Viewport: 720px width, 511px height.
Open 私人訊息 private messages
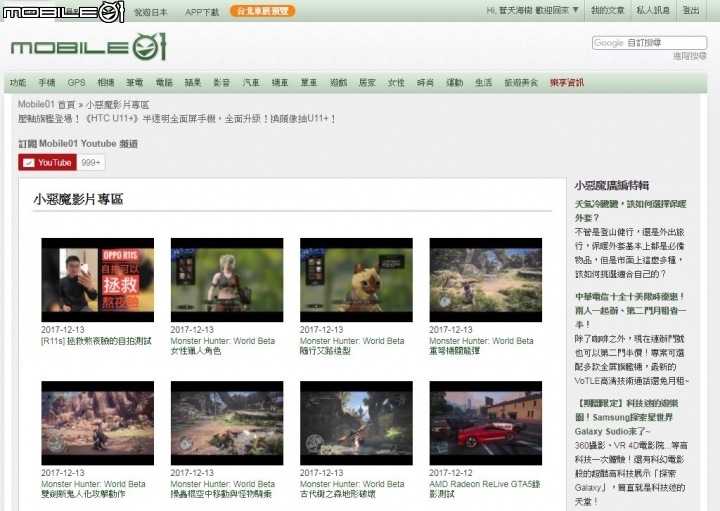pyautogui.click(x=653, y=10)
